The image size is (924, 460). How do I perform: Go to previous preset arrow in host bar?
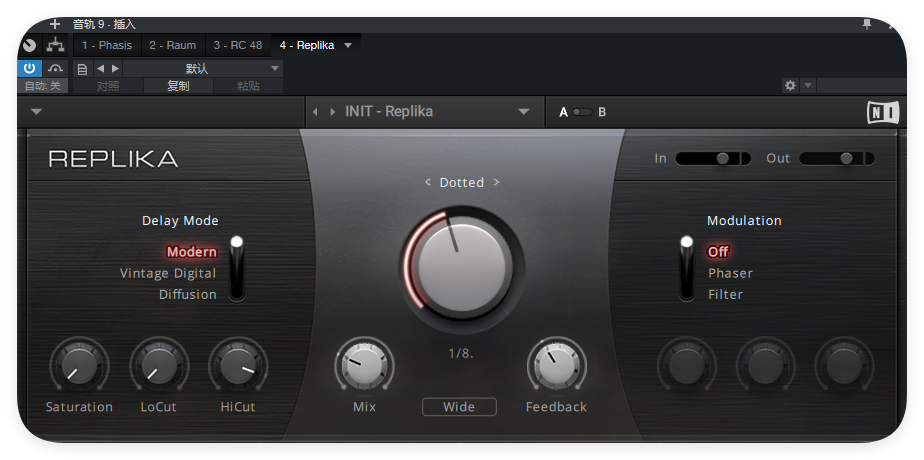[x=100, y=68]
